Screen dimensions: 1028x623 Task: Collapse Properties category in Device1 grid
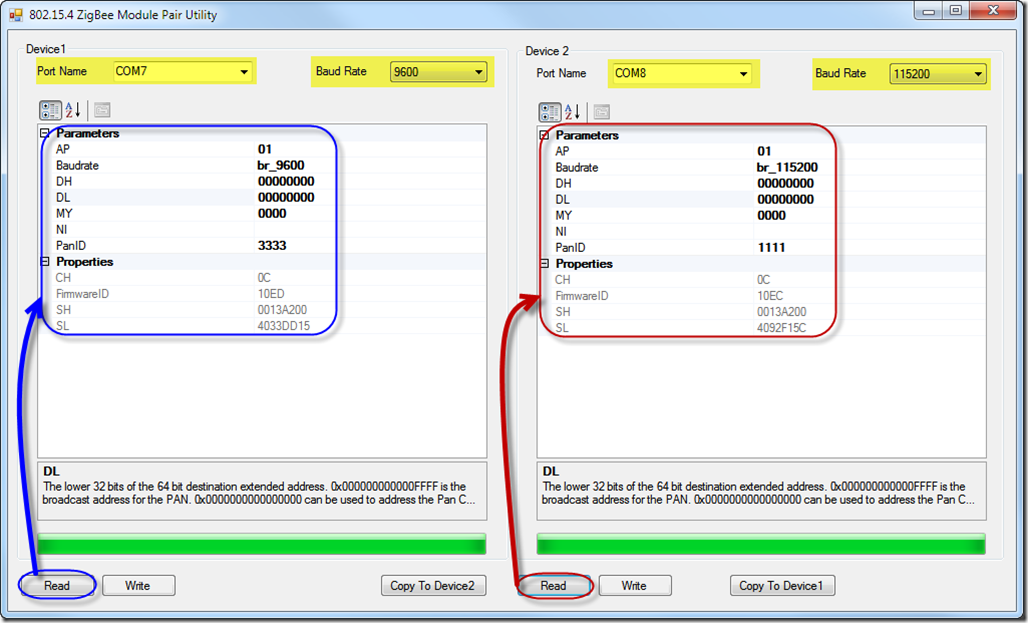[45, 262]
